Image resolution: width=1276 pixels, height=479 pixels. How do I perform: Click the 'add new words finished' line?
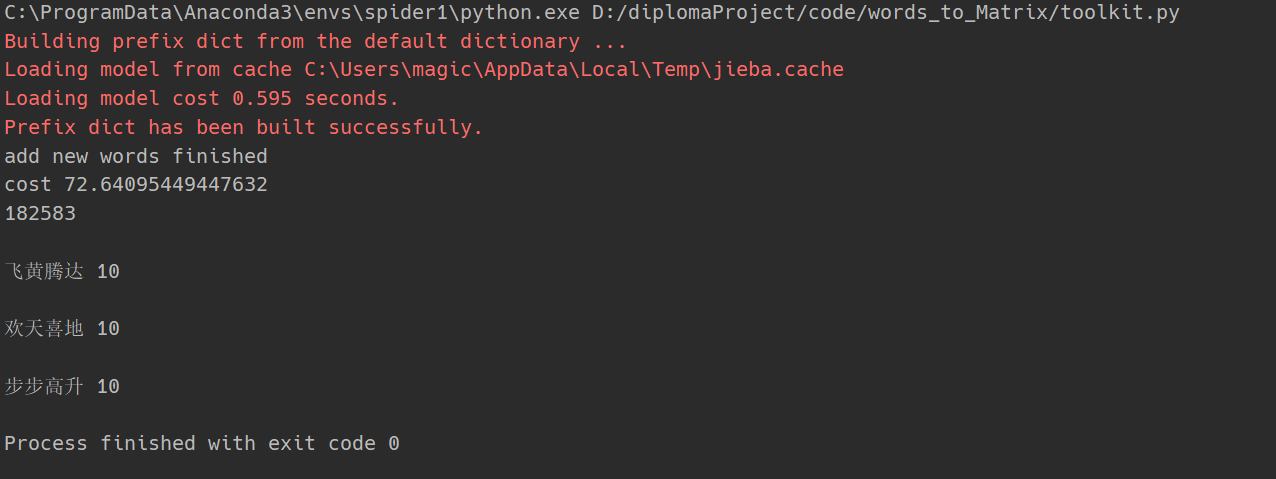(136, 156)
